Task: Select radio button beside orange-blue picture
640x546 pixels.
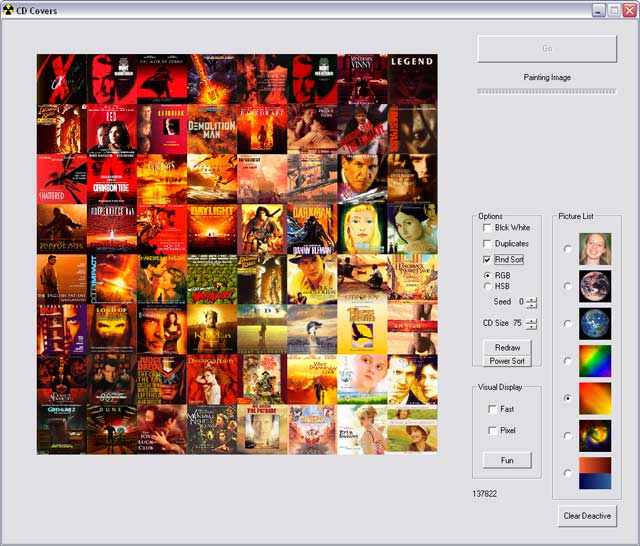Action: (x=567, y=473)
